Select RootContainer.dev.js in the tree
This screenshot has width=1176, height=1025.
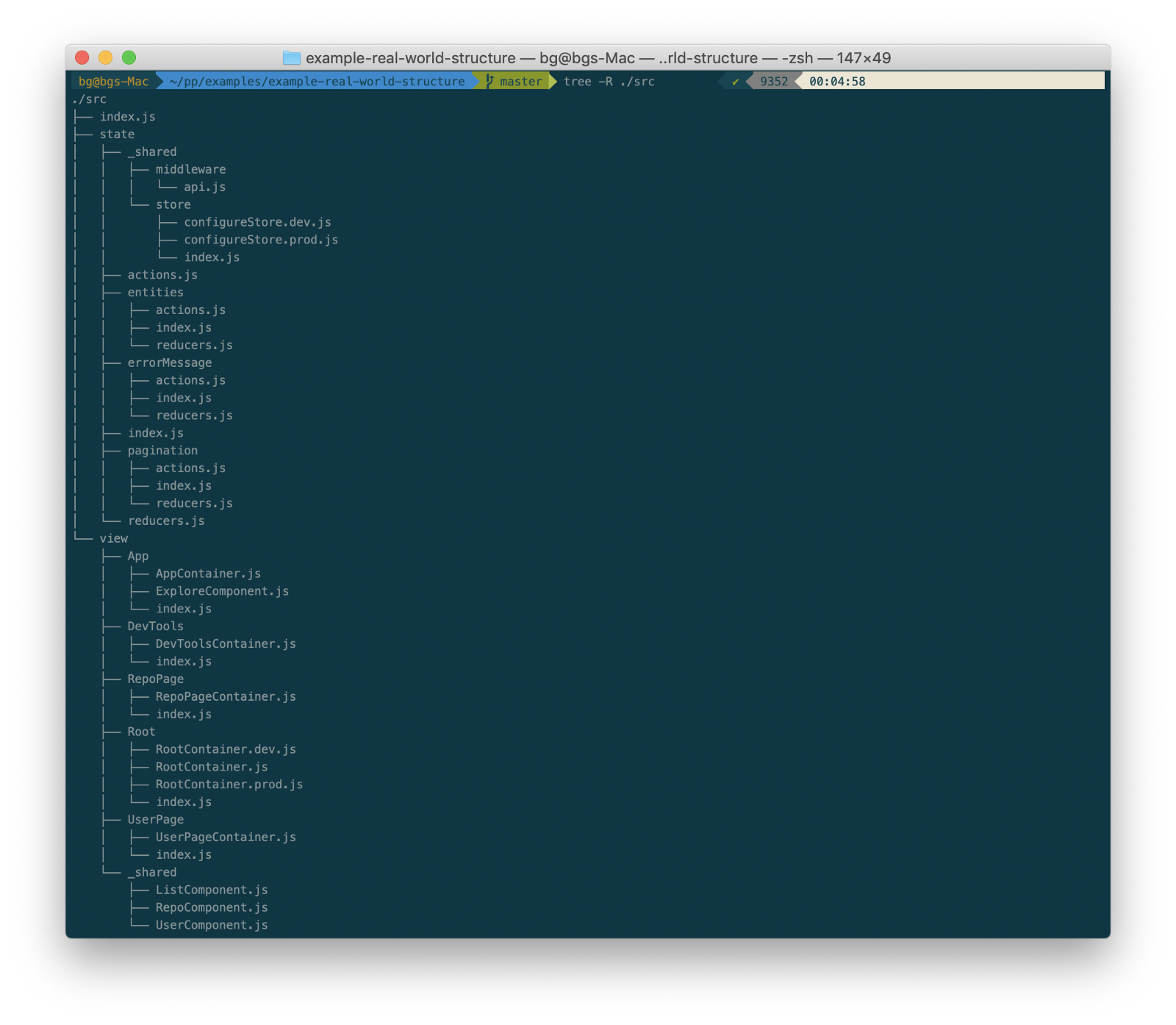coord(226,750)
